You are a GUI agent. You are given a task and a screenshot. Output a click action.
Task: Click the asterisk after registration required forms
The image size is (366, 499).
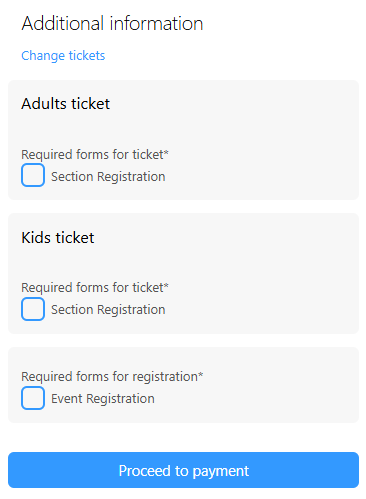[201, 374]
